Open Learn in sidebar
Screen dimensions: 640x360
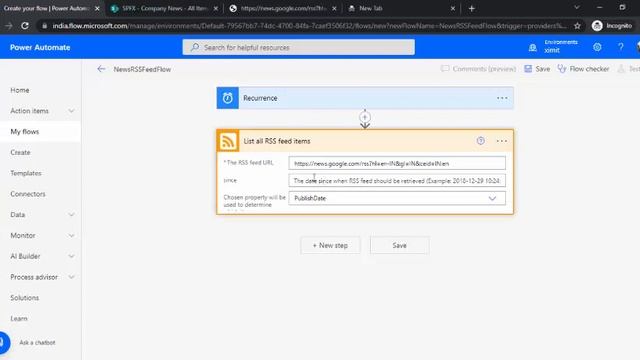[x=19, y=318]
